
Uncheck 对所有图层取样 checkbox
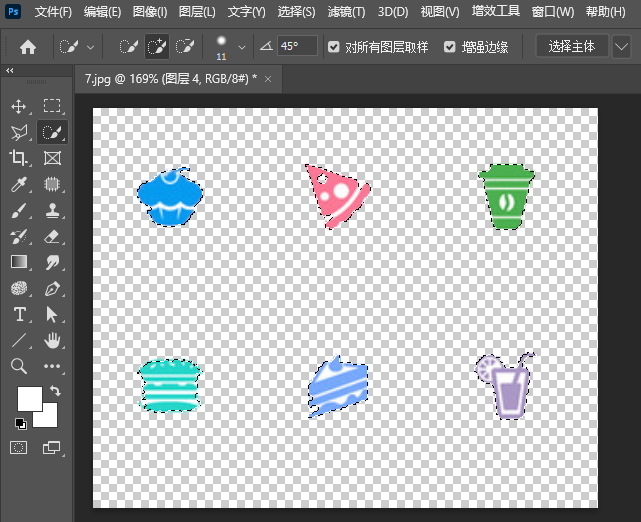334,47
